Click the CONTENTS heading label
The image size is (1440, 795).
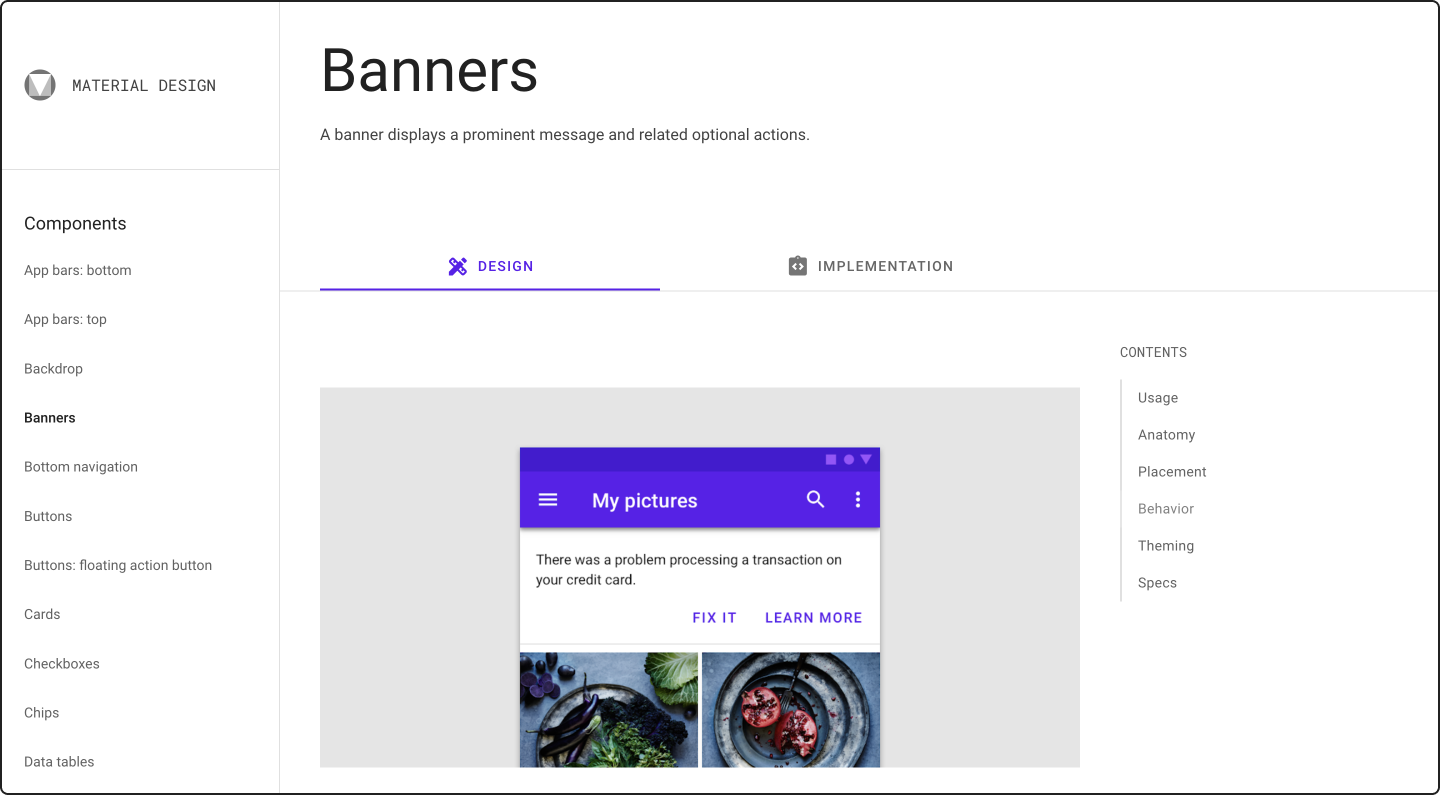(1153, 353)
